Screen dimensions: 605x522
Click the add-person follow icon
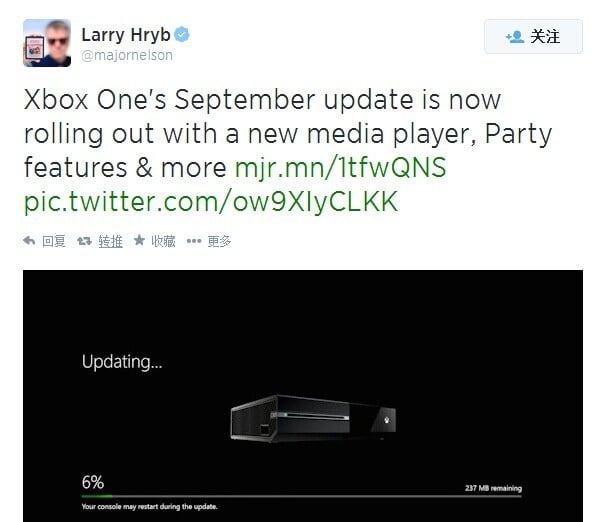[515, 37]
